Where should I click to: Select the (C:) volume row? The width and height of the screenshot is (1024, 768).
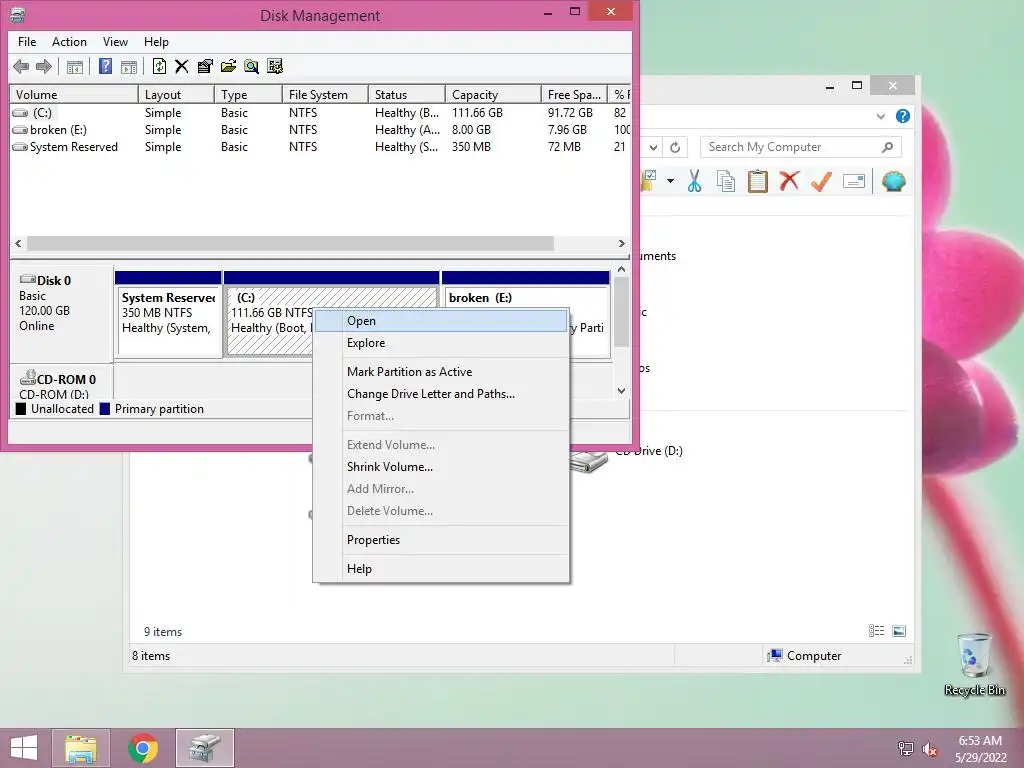pyautogui.click(x=320, y=113)
